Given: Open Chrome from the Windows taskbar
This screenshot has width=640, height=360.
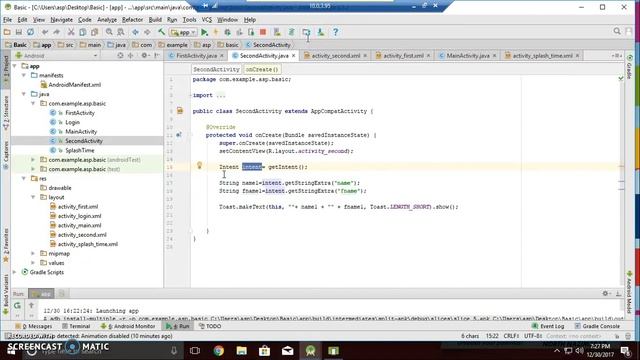Looking at the screenshot, I should [219, 351].
